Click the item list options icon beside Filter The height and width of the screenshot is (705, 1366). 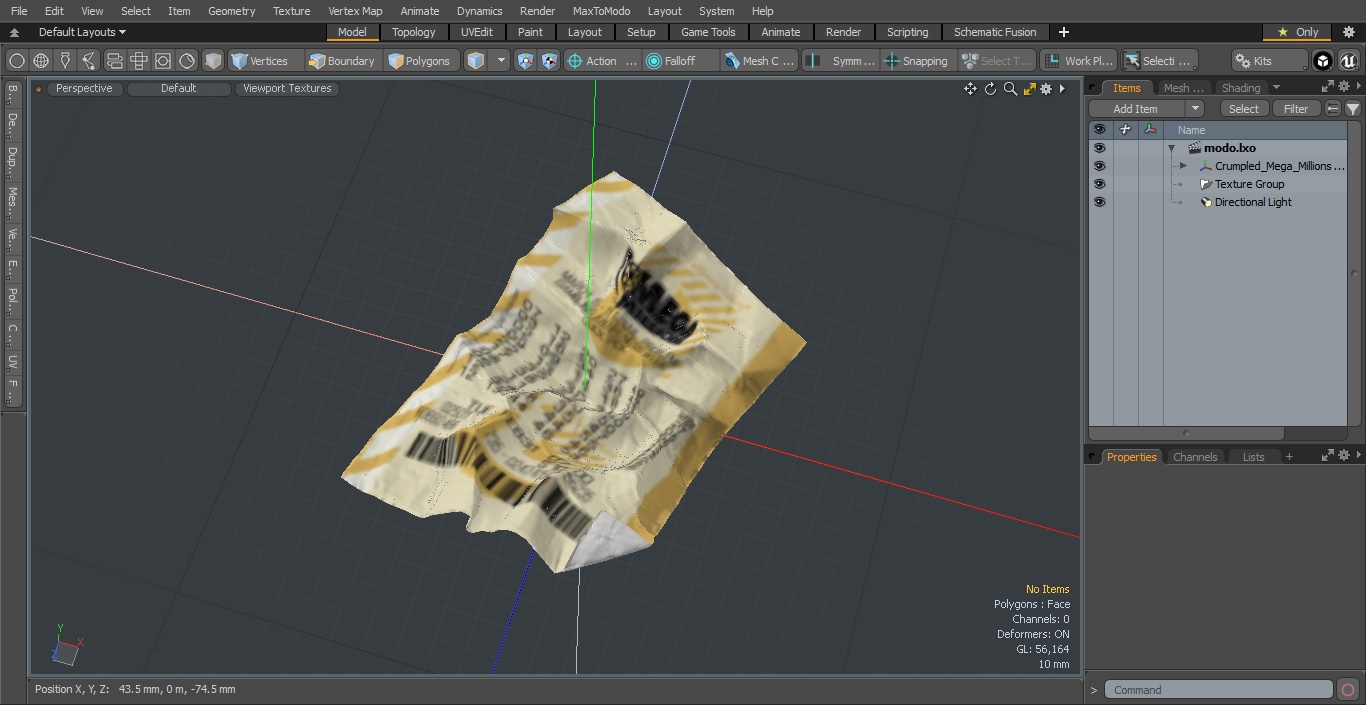click(1332, 109)
